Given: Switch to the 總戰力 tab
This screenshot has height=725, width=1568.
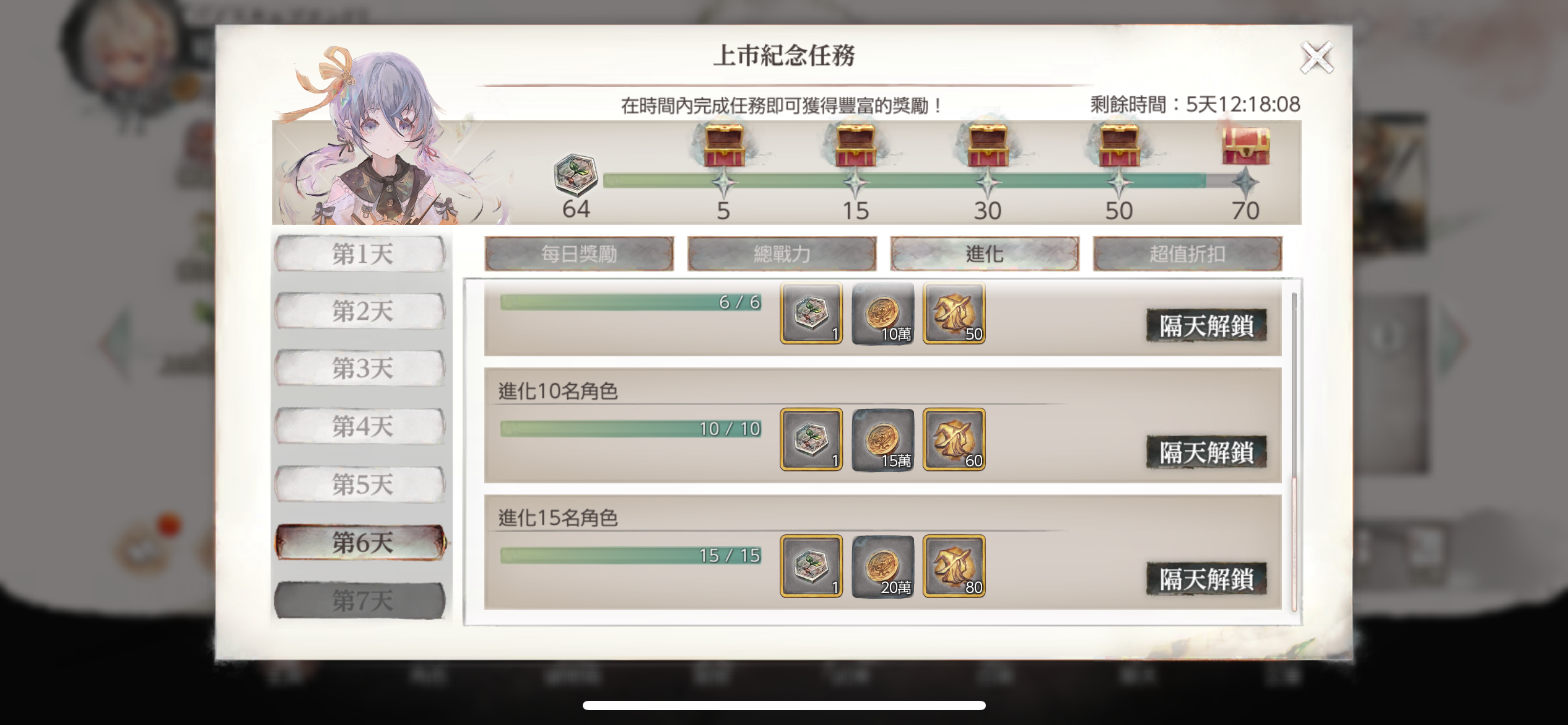Looking at the screenshot, I should tap(782, 253).
